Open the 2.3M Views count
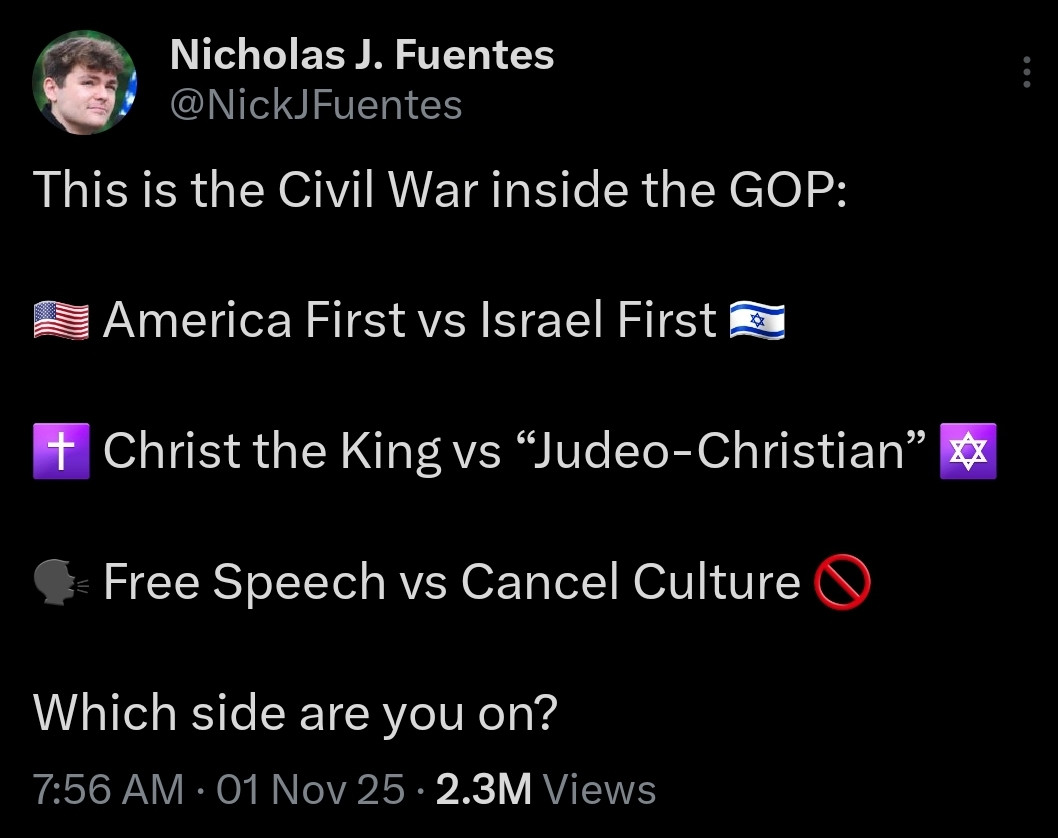1058x838 pixels. (546, 790)
